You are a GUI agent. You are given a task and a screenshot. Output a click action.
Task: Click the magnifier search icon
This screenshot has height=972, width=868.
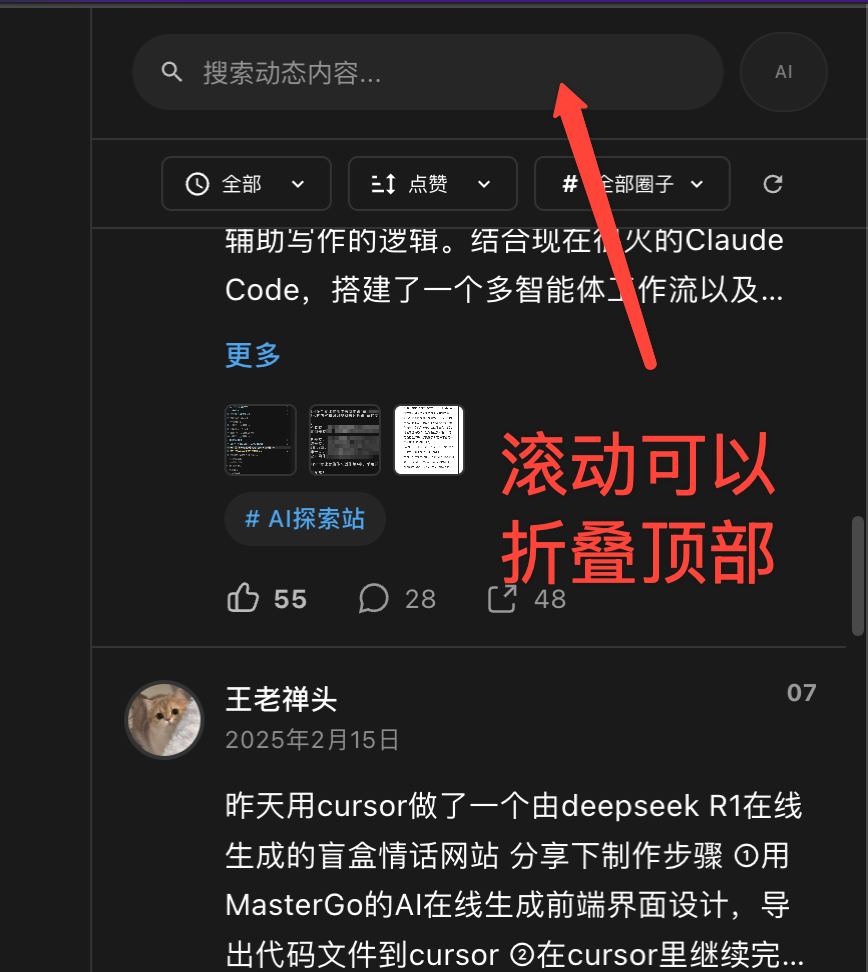pyautogui.click(x=172, y=72)
